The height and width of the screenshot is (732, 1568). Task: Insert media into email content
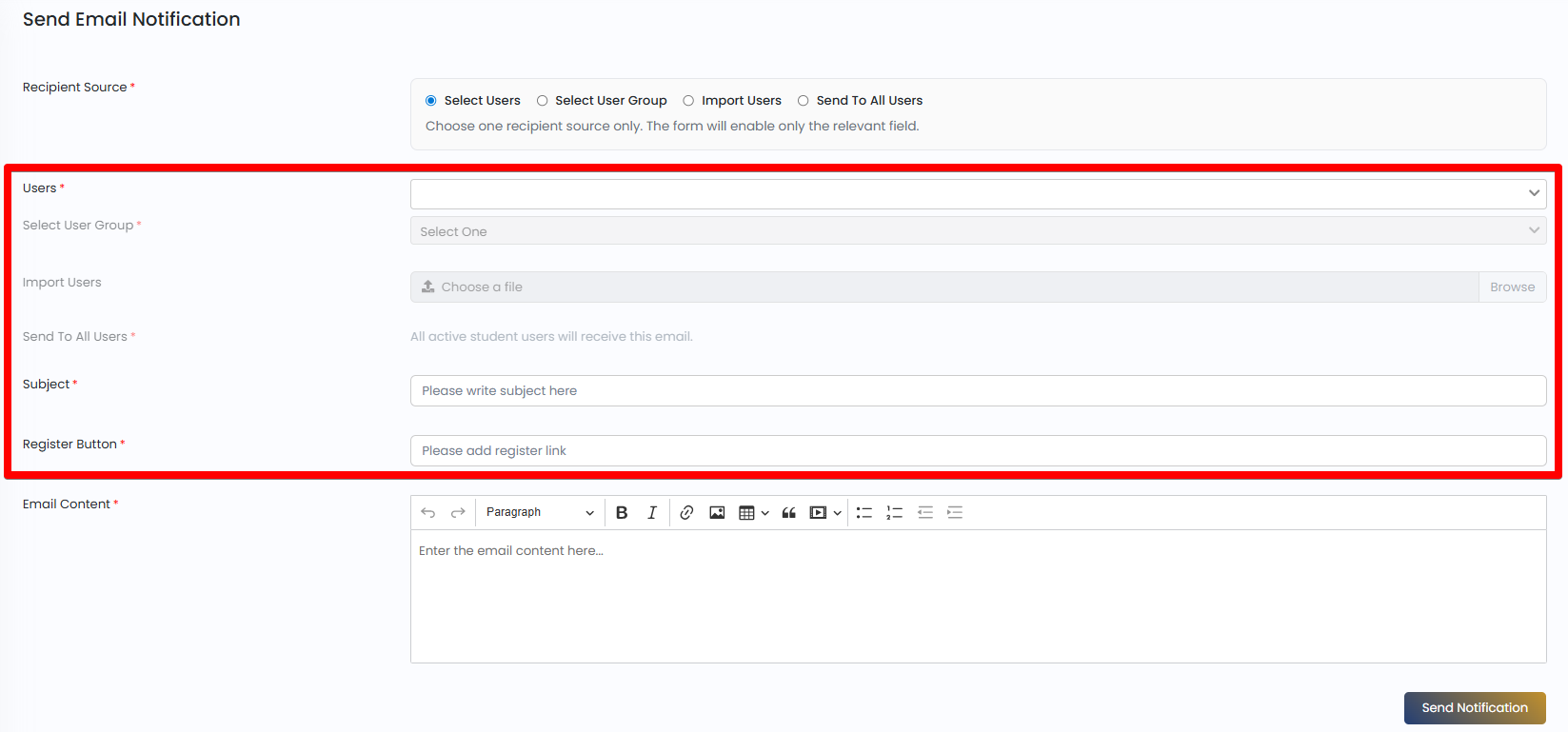click(x=818, y=512)
